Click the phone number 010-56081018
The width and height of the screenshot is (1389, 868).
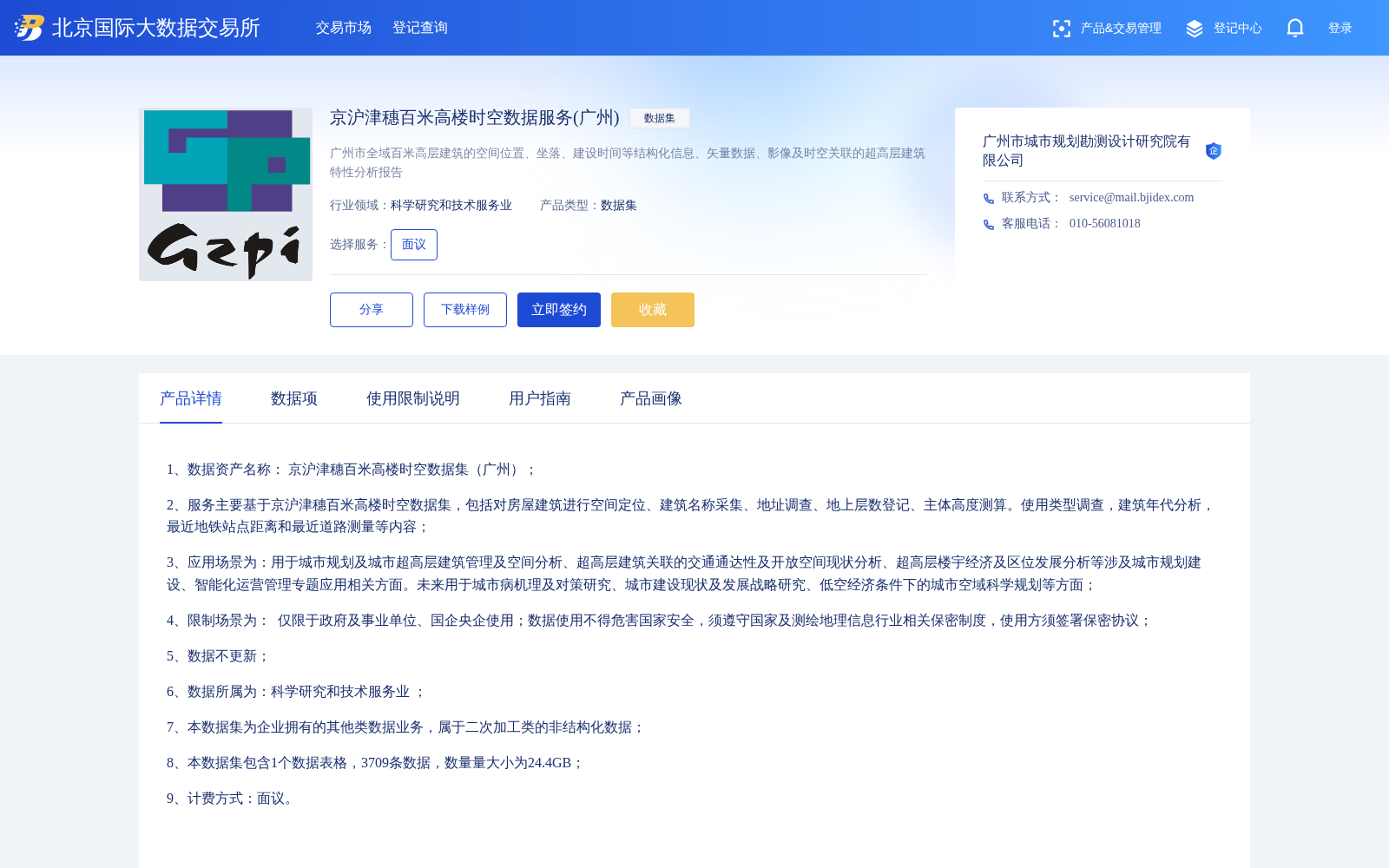(x=1105, y=224)
